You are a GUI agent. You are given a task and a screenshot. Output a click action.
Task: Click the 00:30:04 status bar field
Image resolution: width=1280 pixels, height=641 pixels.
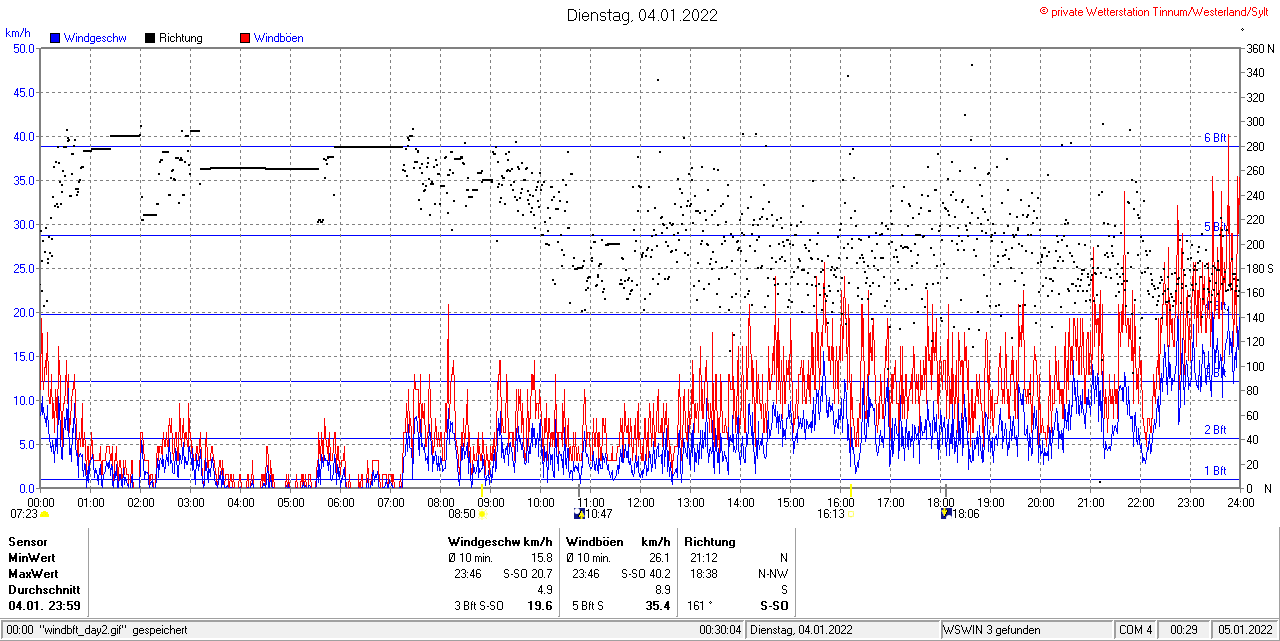[x=722, y=630]
